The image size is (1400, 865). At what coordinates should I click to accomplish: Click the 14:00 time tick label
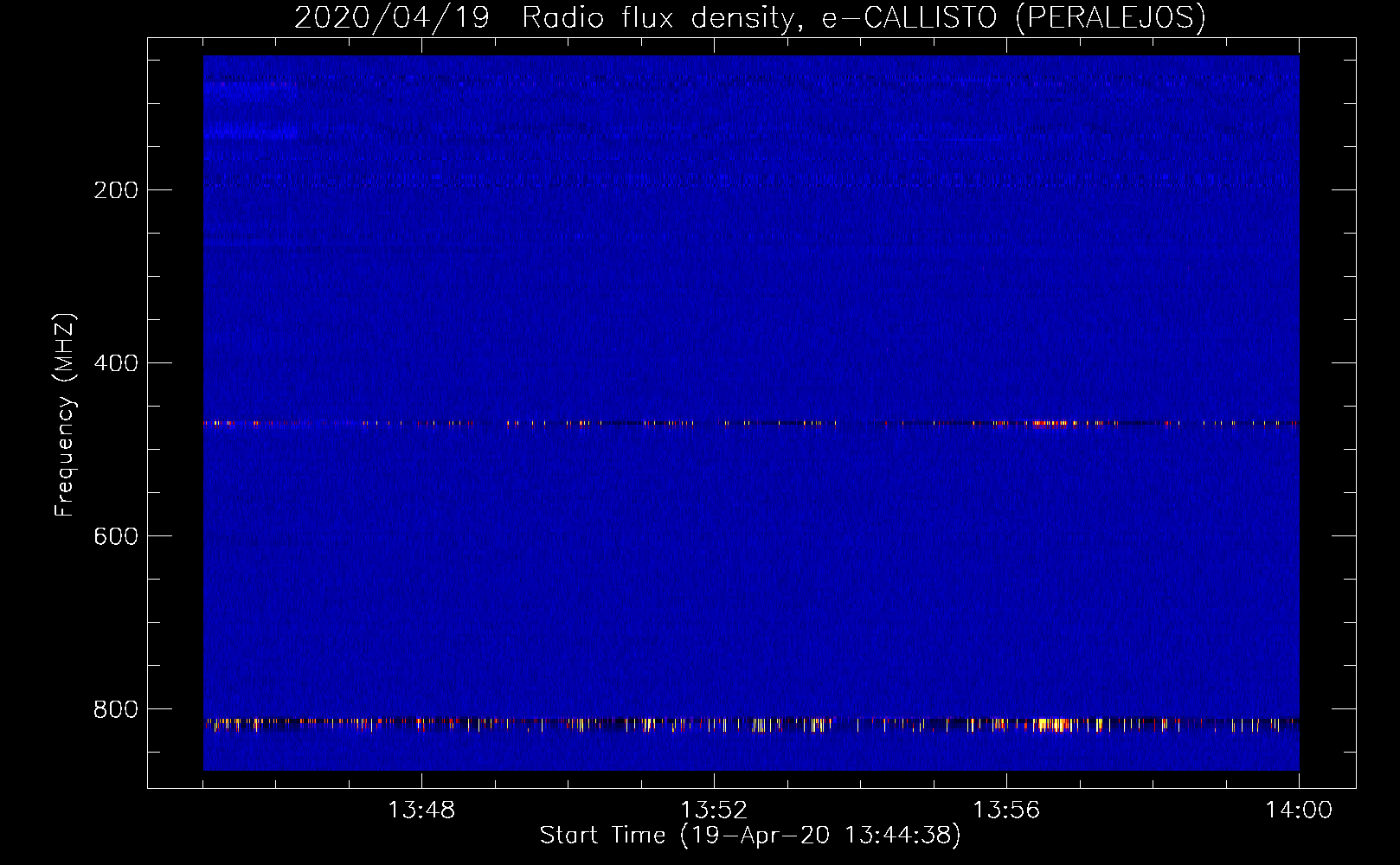[1299, 811]
